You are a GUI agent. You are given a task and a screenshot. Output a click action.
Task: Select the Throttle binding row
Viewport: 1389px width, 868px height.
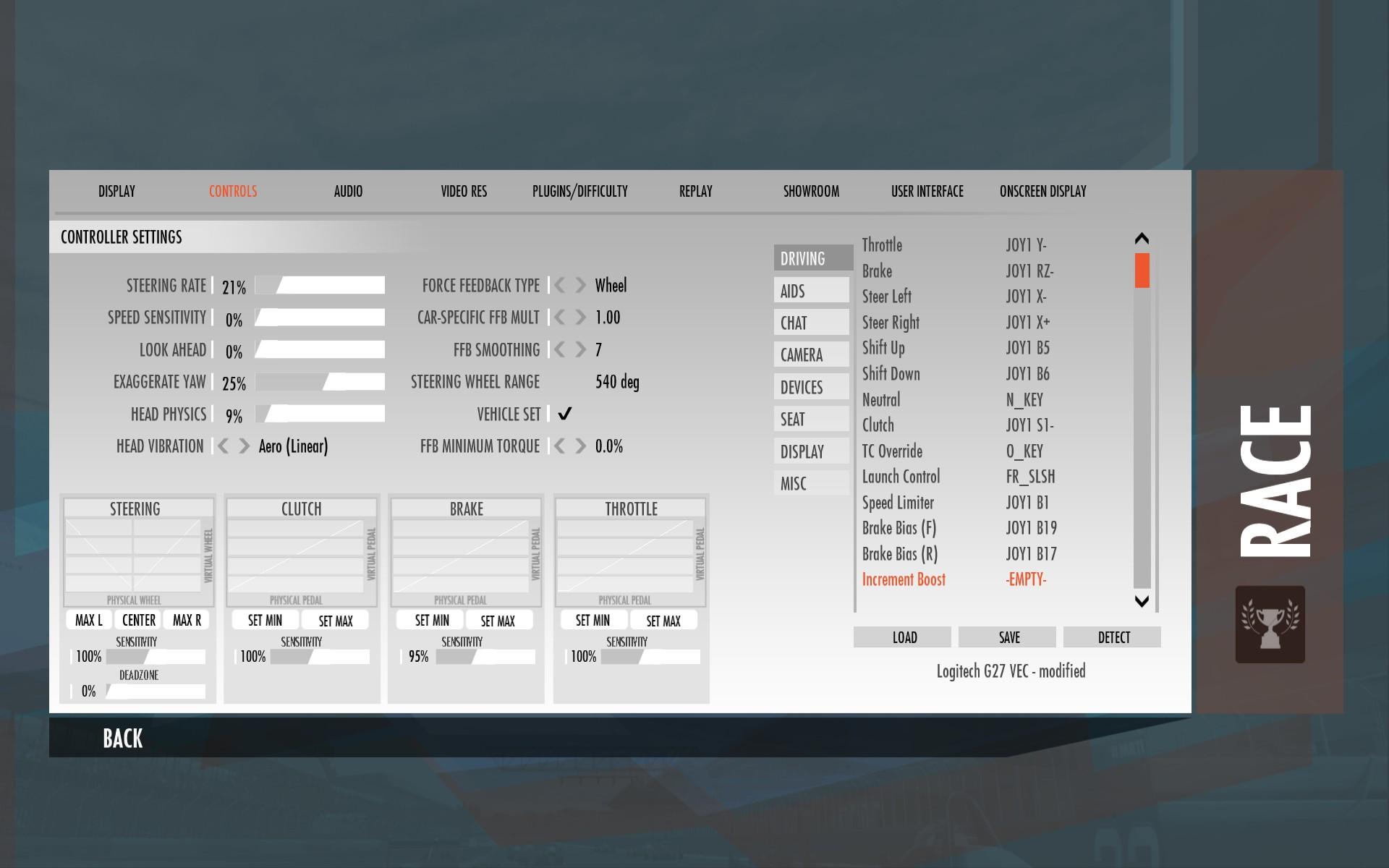[x=991, y=245]
